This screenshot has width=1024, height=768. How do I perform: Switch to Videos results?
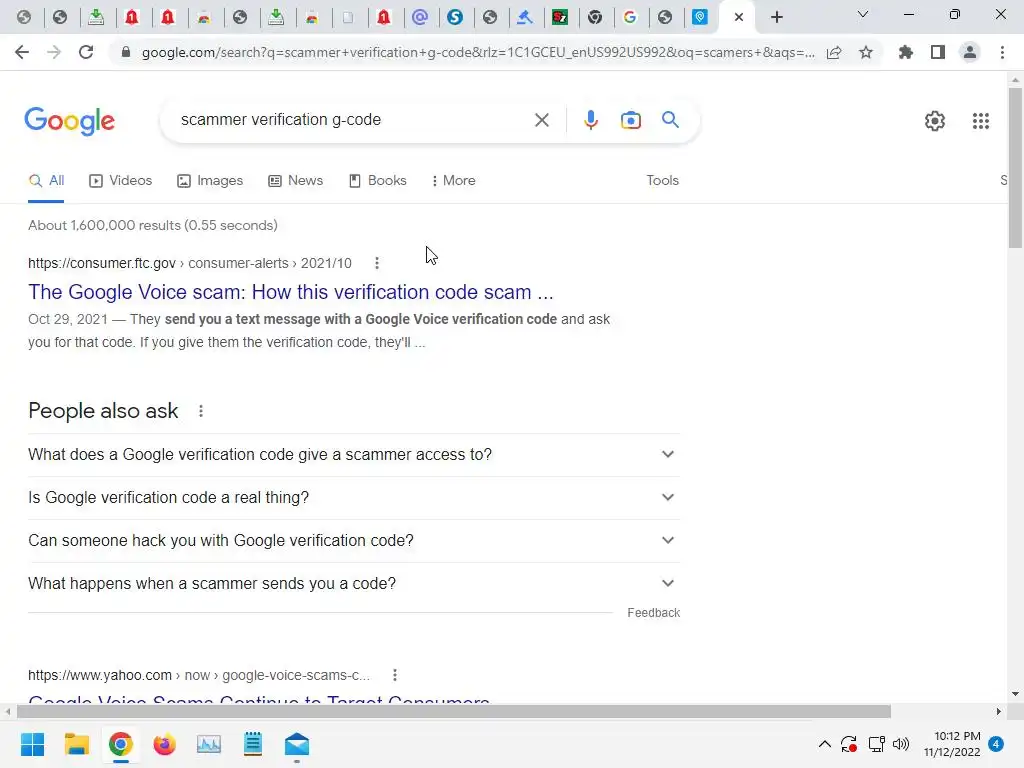[x=121, y=181]
